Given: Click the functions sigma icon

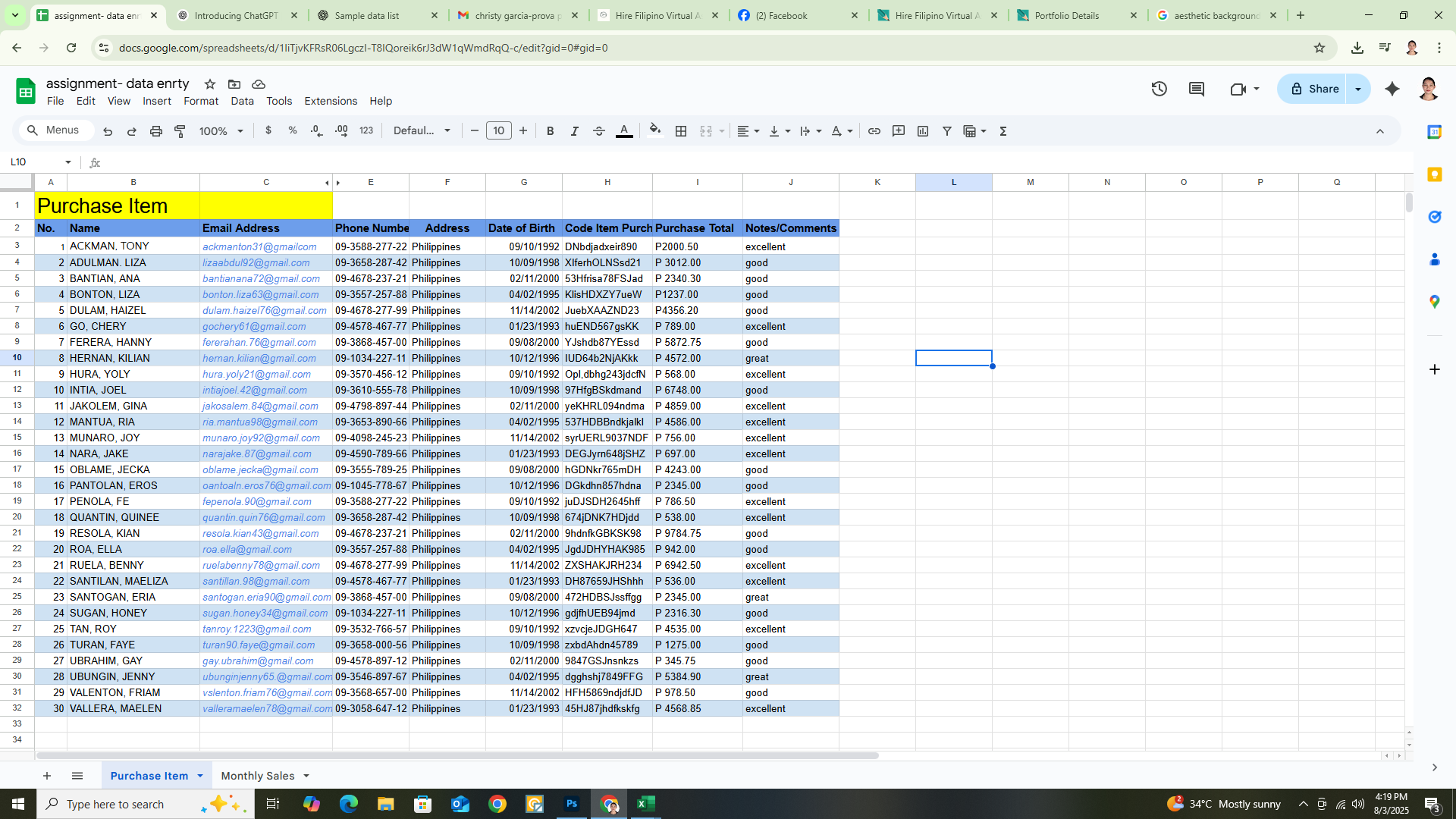Looking at the screenshot, I should 1003,131.
